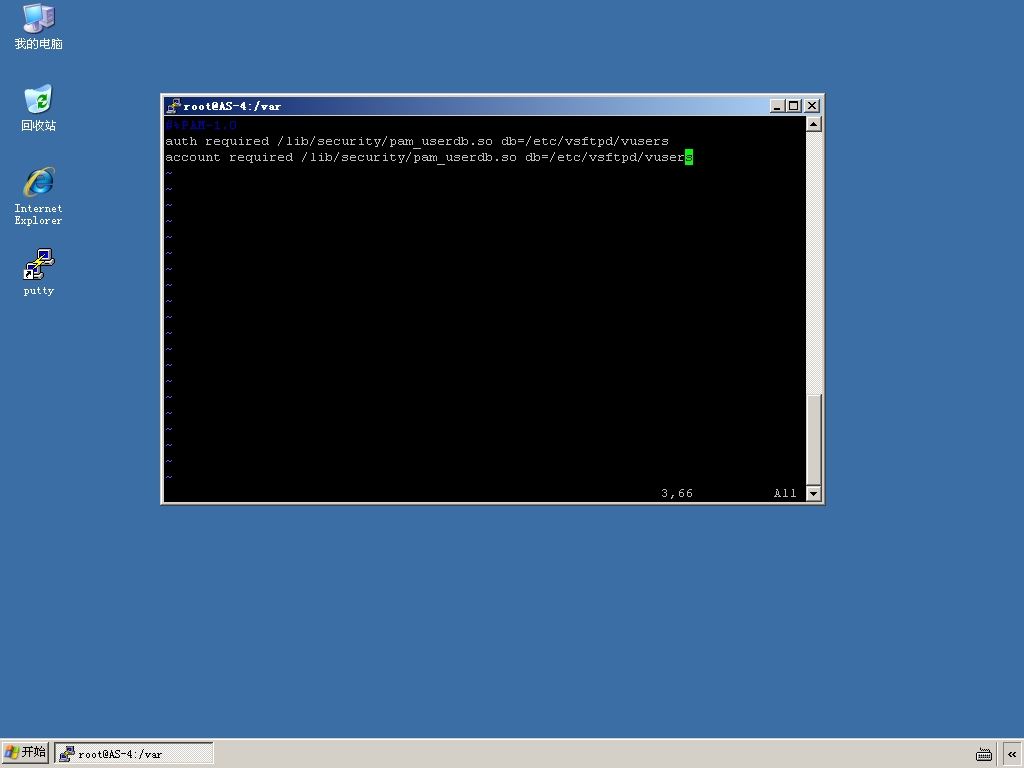Click the green cursor block after vusers

[x=689, y=157]
